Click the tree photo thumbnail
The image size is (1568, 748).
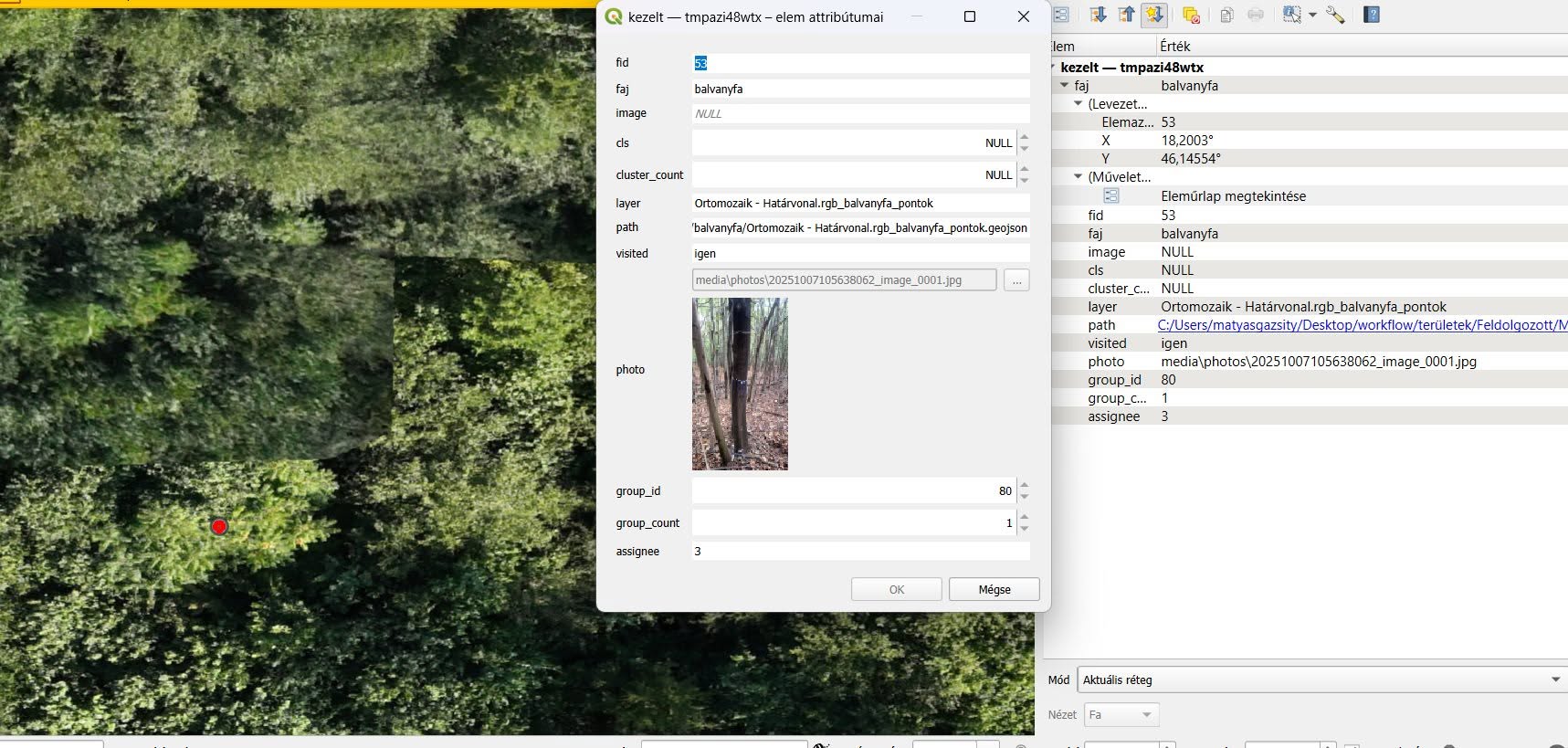740,384
